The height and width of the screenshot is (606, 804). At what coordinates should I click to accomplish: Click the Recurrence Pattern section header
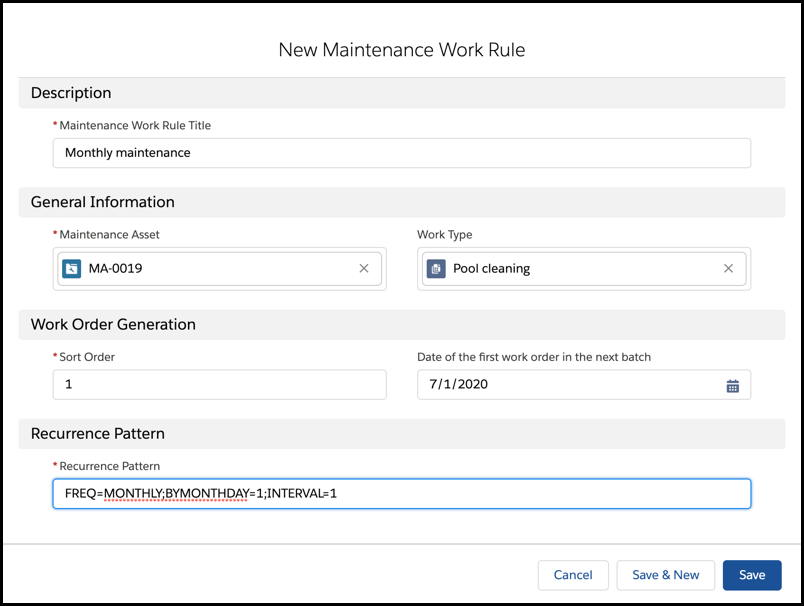tap(98, 434)
